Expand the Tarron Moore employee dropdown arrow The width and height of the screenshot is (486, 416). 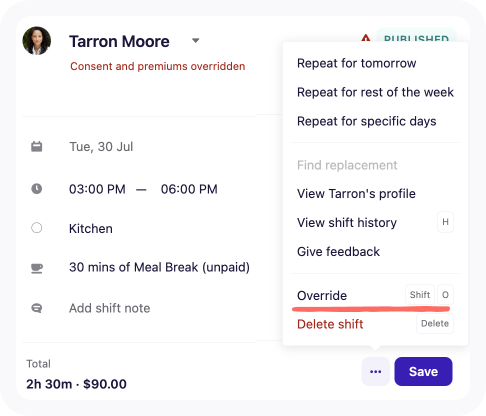pyautogui.click(x=196, y=41)
